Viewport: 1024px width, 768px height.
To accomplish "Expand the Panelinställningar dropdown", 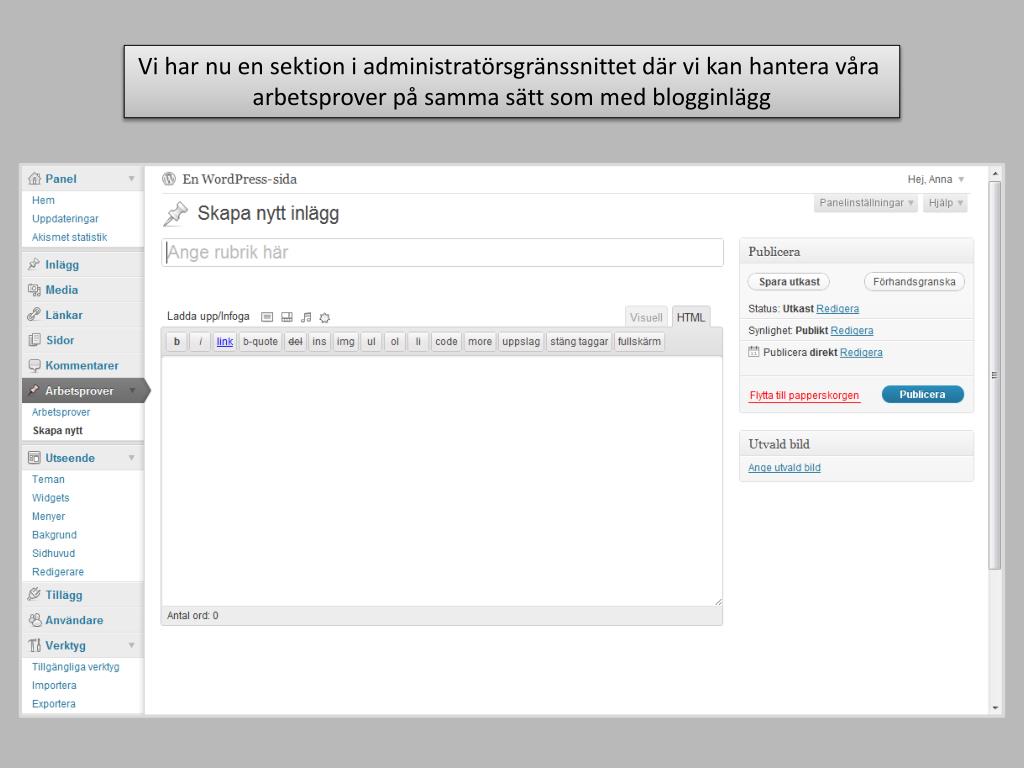I will coord(866,203).
